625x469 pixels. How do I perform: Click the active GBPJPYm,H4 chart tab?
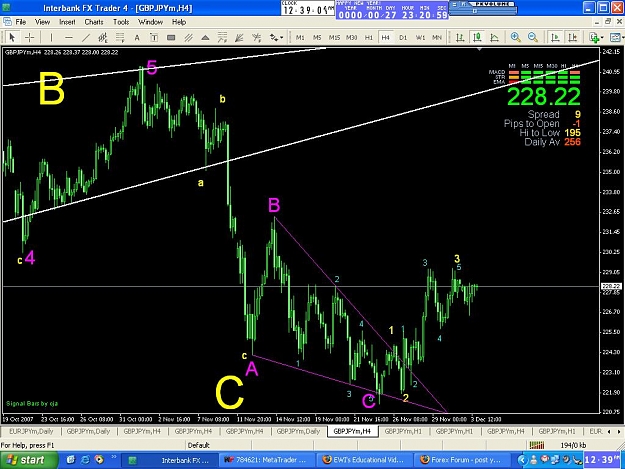352,431
